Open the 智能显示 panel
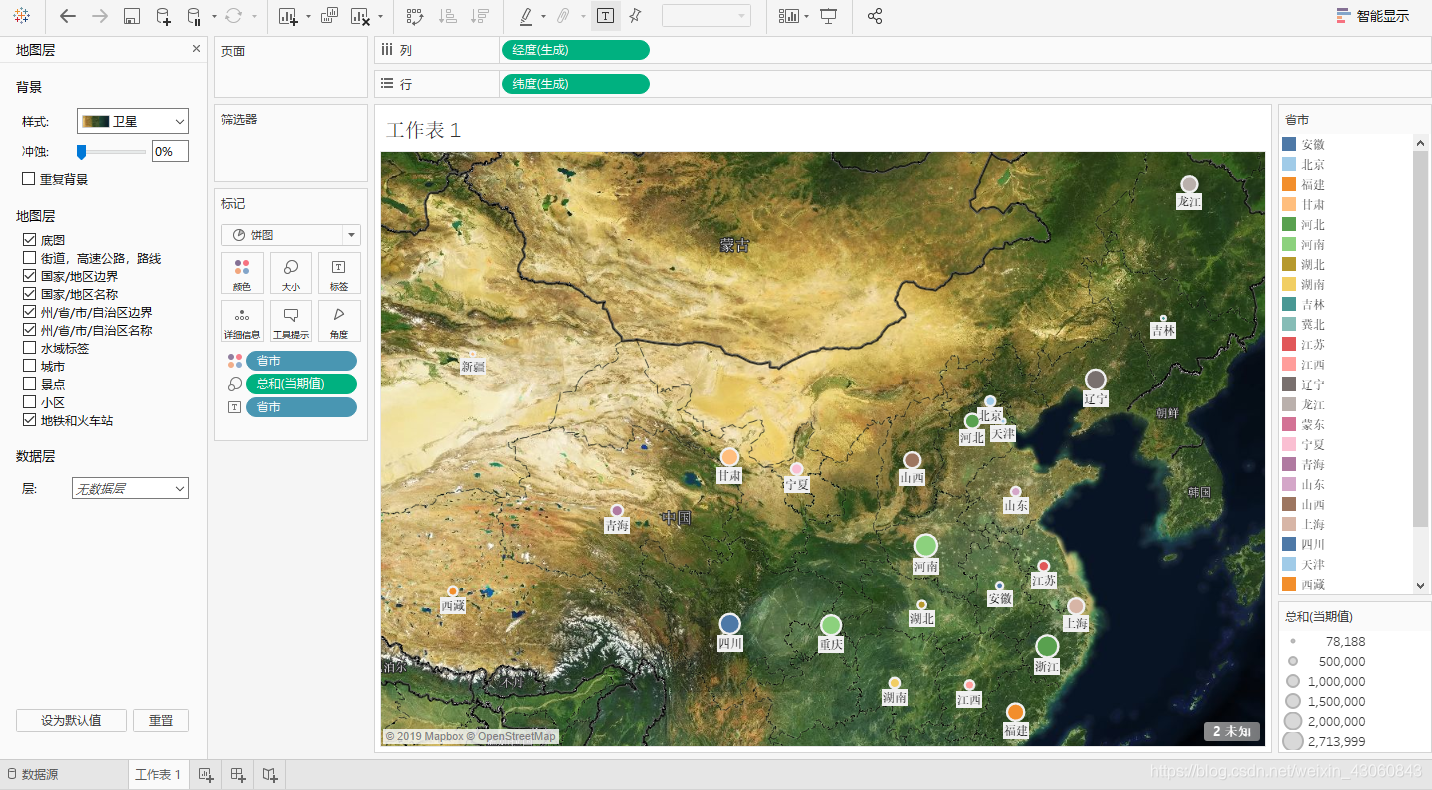Screen dimensions: 1432x790 [x=1373, y=16]
